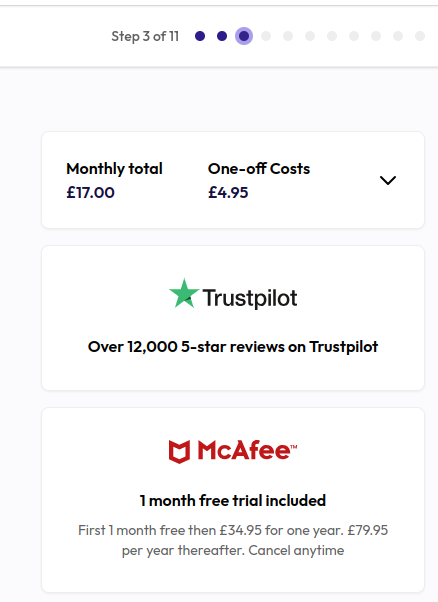Click the green Trustpilot star logo
This screenshot has height=602, width=438.
(x=184, y=294)
